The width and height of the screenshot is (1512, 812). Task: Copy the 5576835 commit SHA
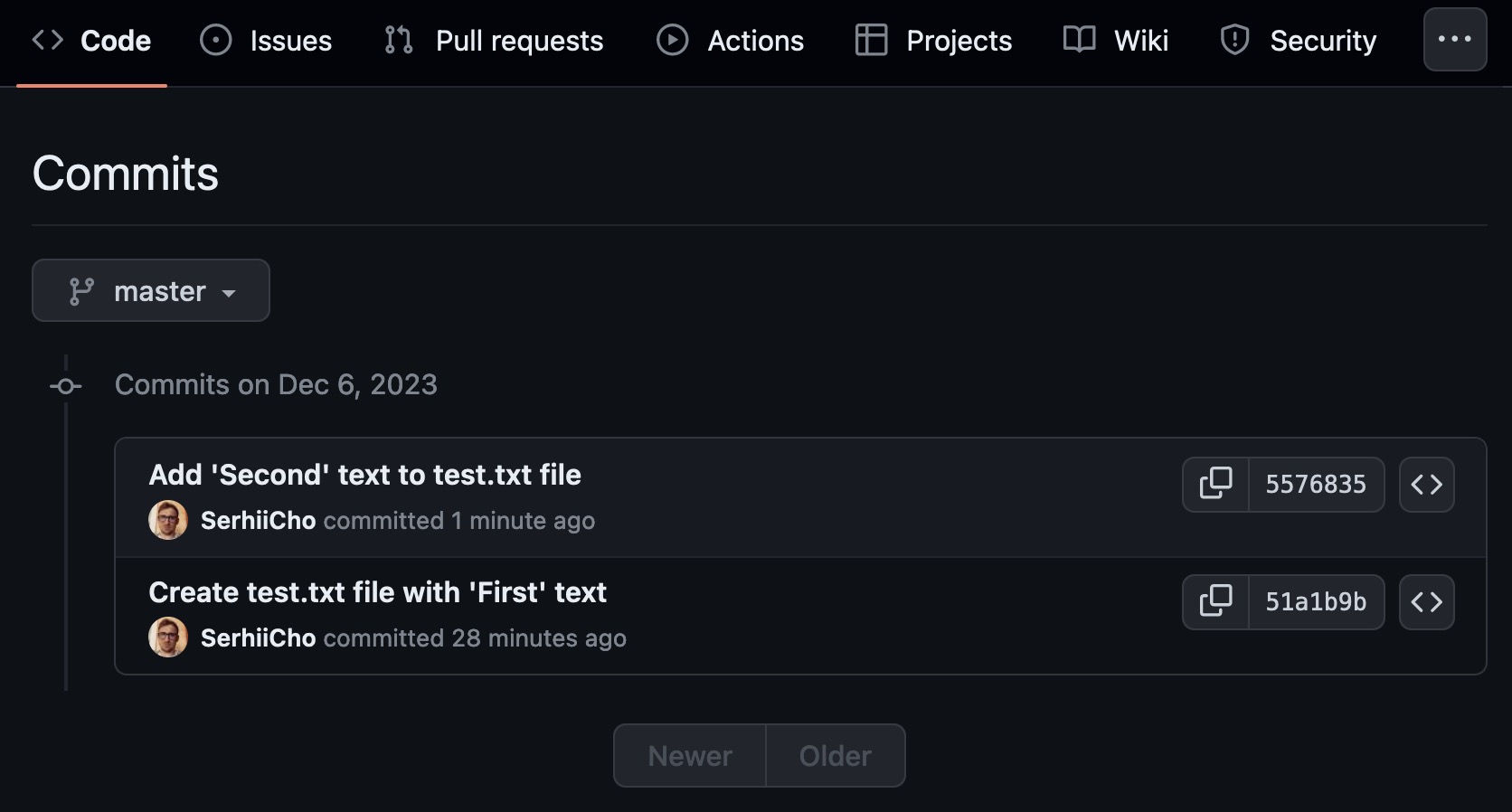pos(1216,484)
